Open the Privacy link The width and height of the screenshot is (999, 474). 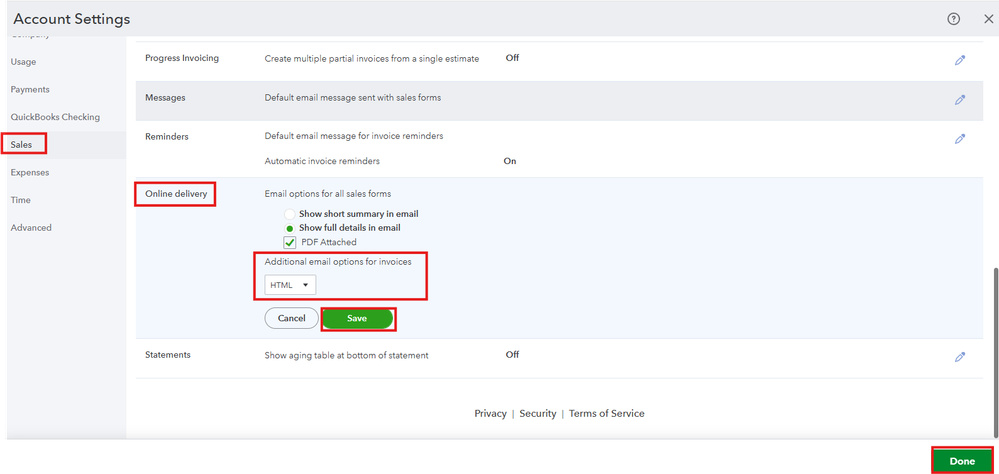[x=490, y=414]
